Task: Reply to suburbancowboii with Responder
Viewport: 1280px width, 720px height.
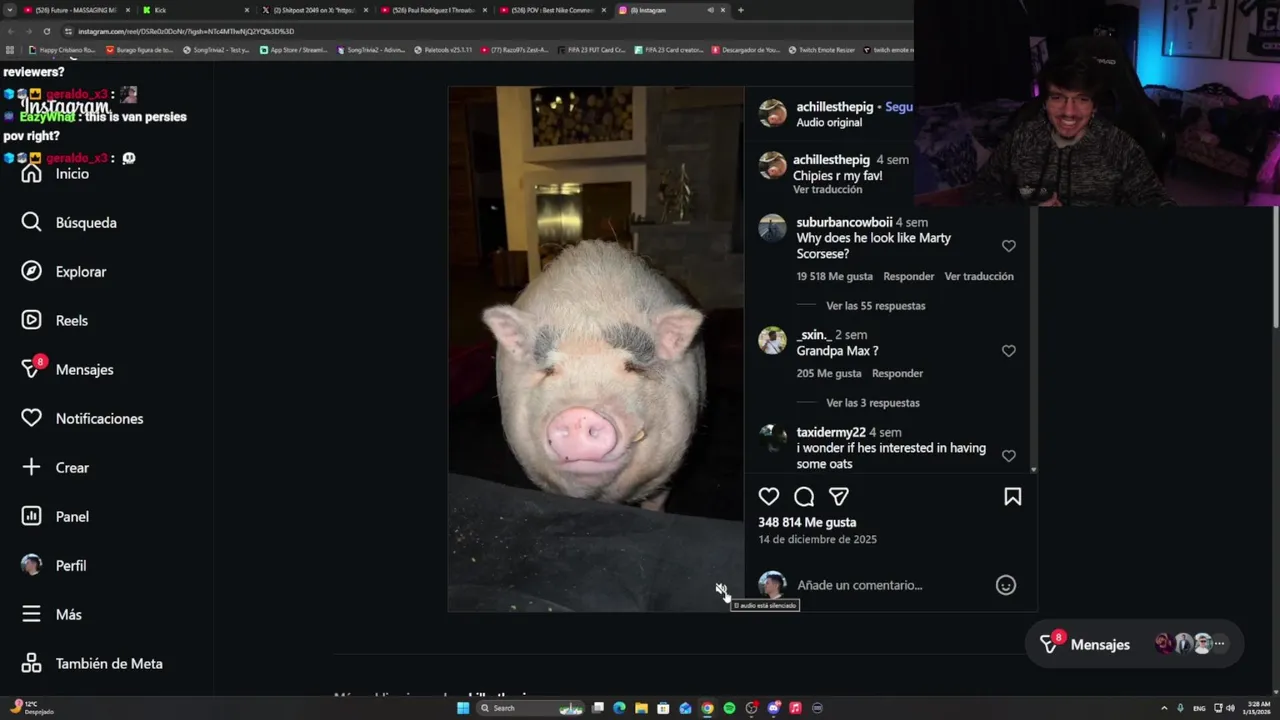Action: (908, 276)
